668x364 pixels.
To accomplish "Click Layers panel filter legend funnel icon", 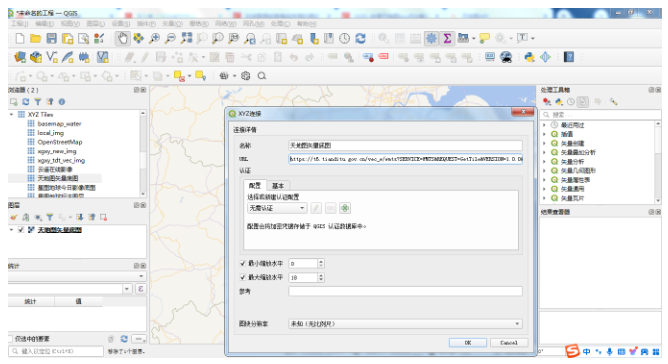I will 50,217.
